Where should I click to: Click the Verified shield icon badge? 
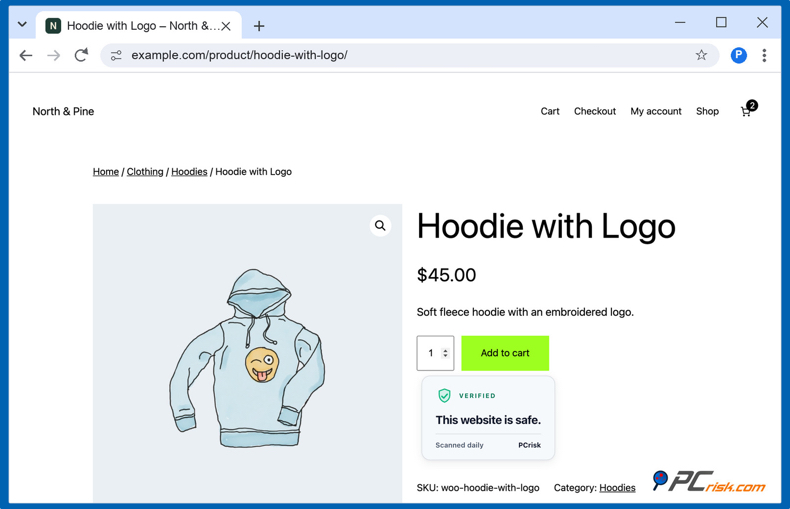click(444, 396)
